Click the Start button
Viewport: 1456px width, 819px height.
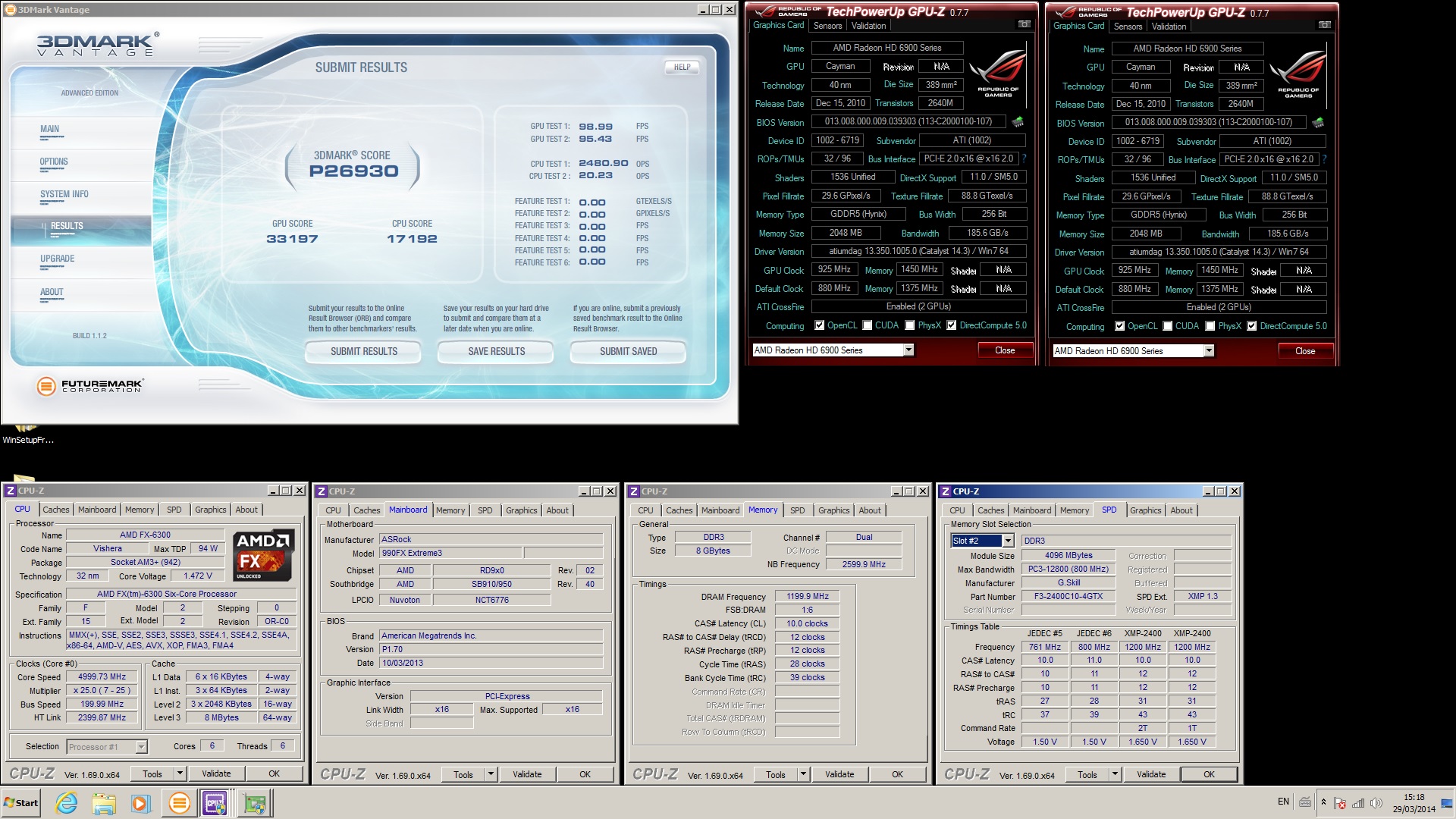[x=21, y=802]
